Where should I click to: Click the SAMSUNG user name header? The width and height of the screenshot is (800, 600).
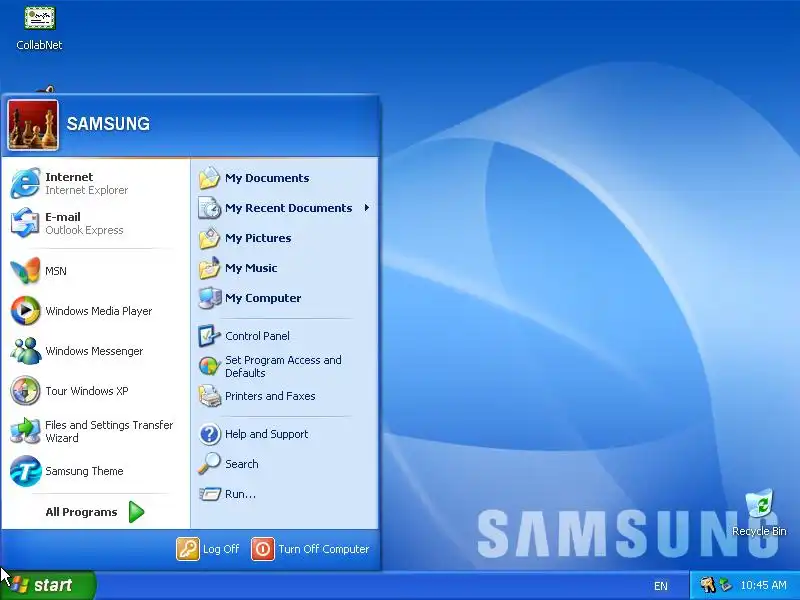(x=108, y=124)
